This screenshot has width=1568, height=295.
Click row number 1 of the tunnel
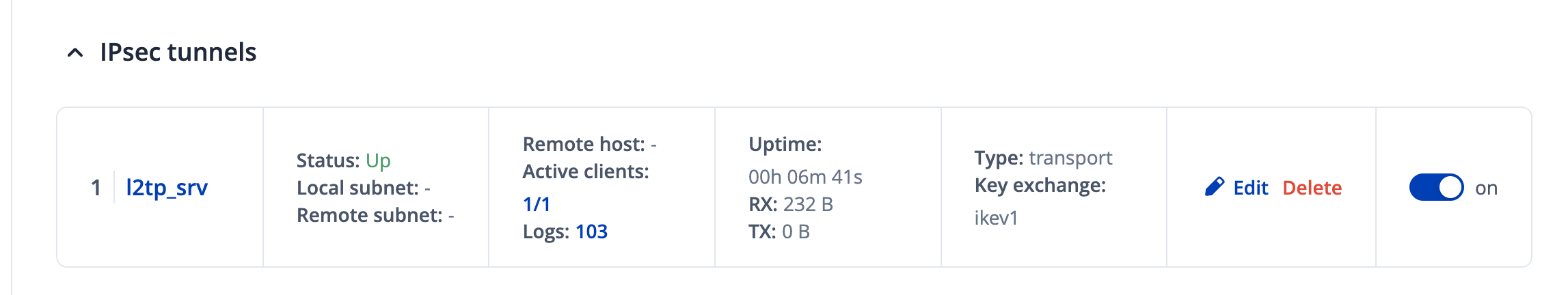point(96,188)
